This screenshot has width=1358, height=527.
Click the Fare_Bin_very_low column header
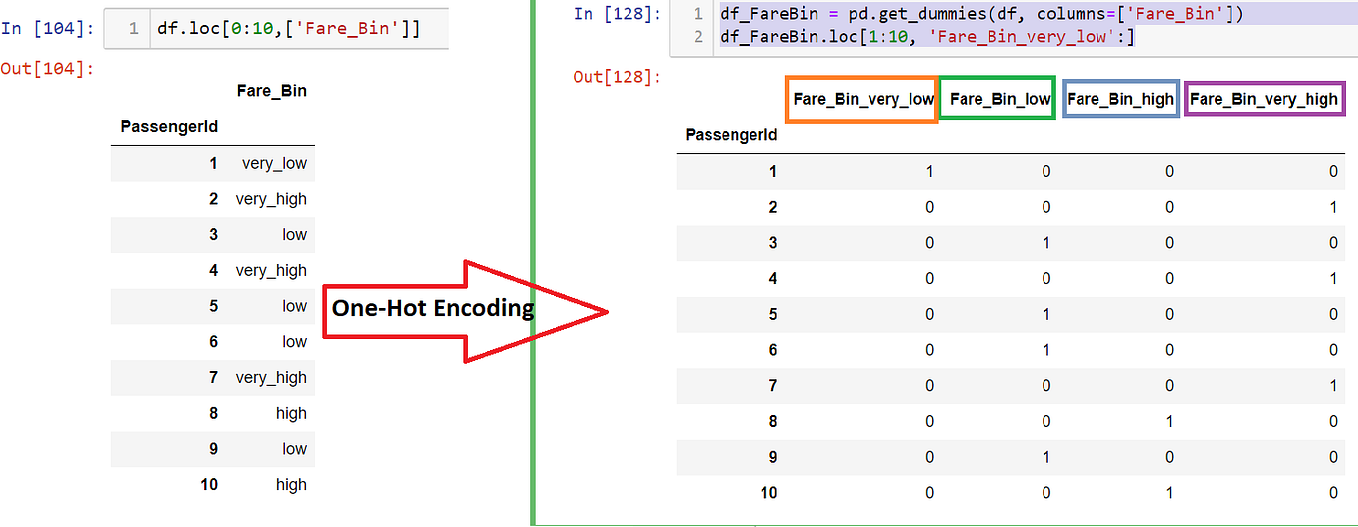(863, 99)
